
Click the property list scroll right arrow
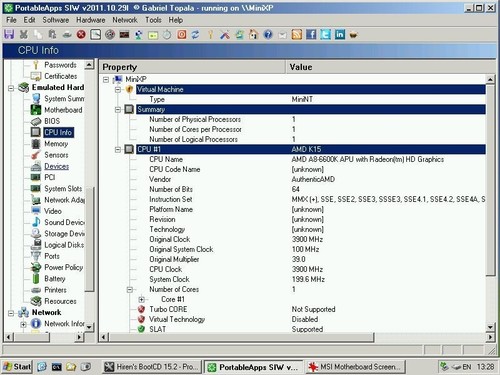tap(490, 337)
